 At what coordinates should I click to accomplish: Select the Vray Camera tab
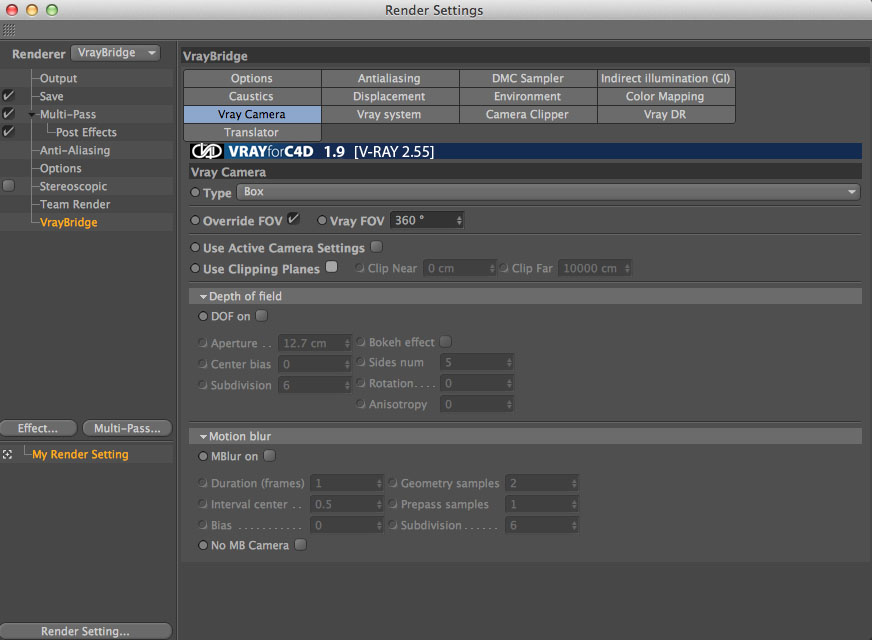tap(252, 114)
